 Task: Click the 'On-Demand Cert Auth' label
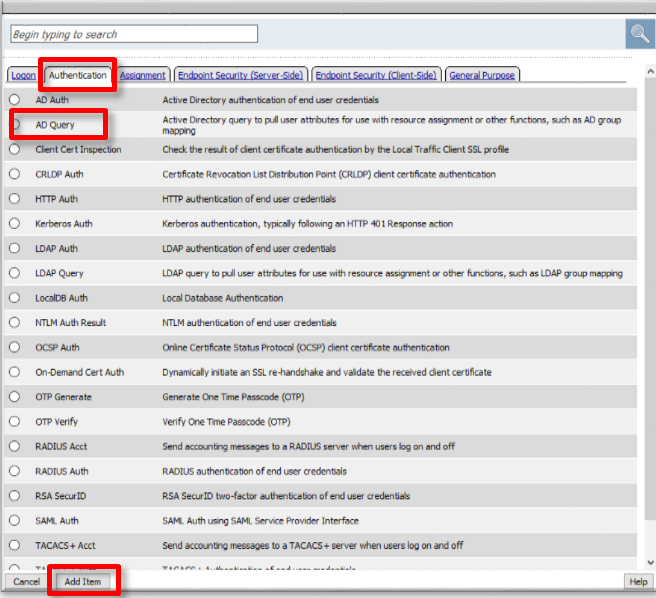(x=79, y=372)
